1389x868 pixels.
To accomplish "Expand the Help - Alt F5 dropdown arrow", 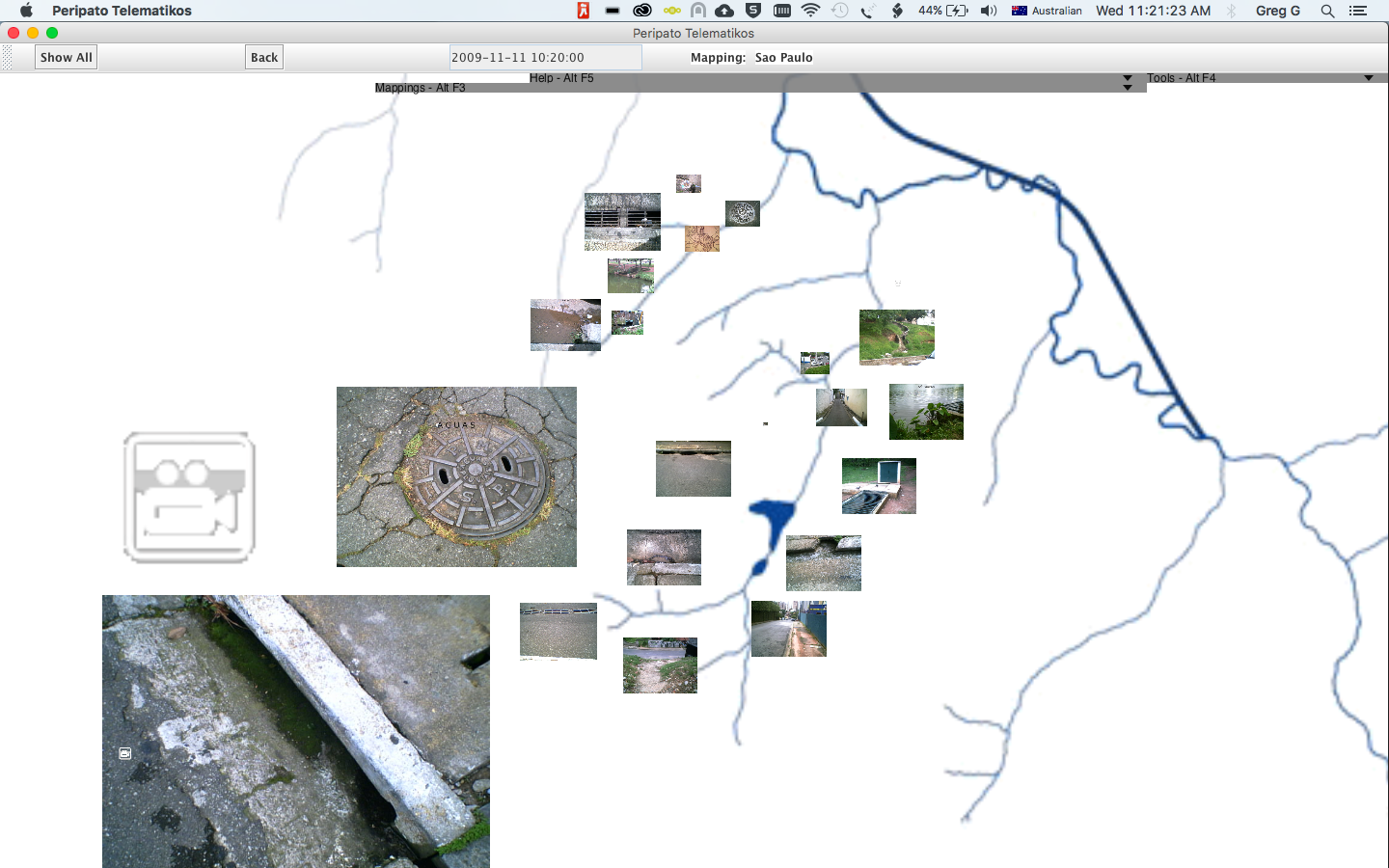I will (x=1127, y=78).
